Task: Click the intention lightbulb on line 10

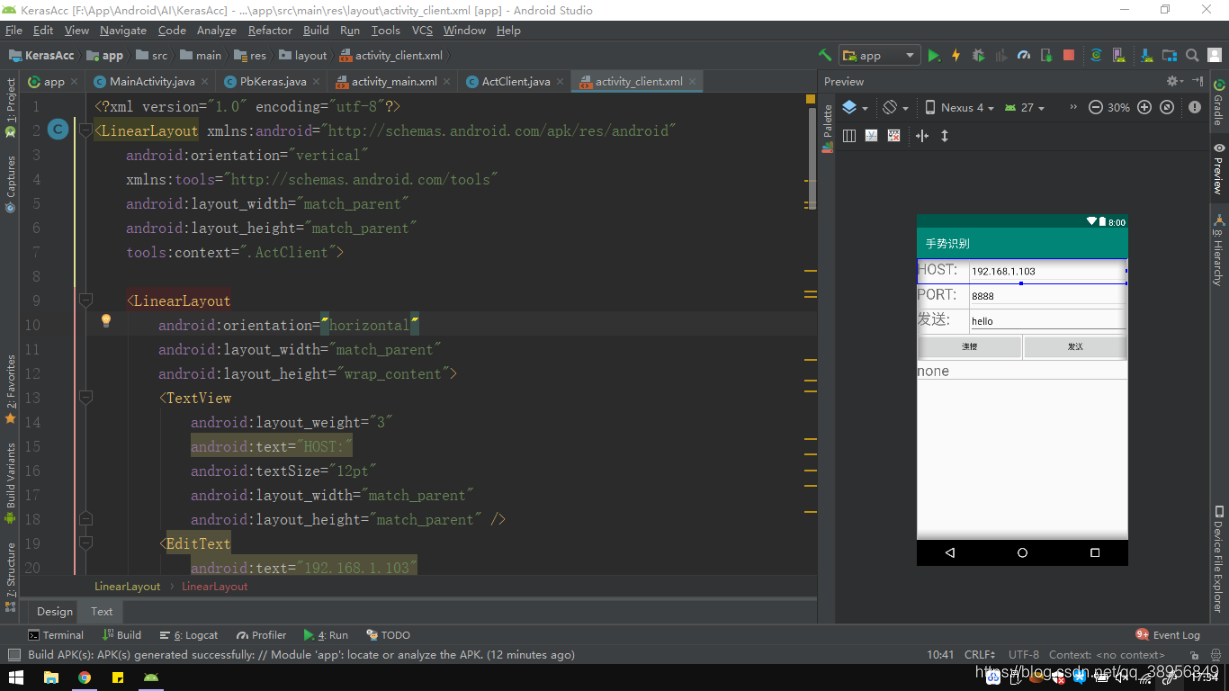Action: point(105,321)
